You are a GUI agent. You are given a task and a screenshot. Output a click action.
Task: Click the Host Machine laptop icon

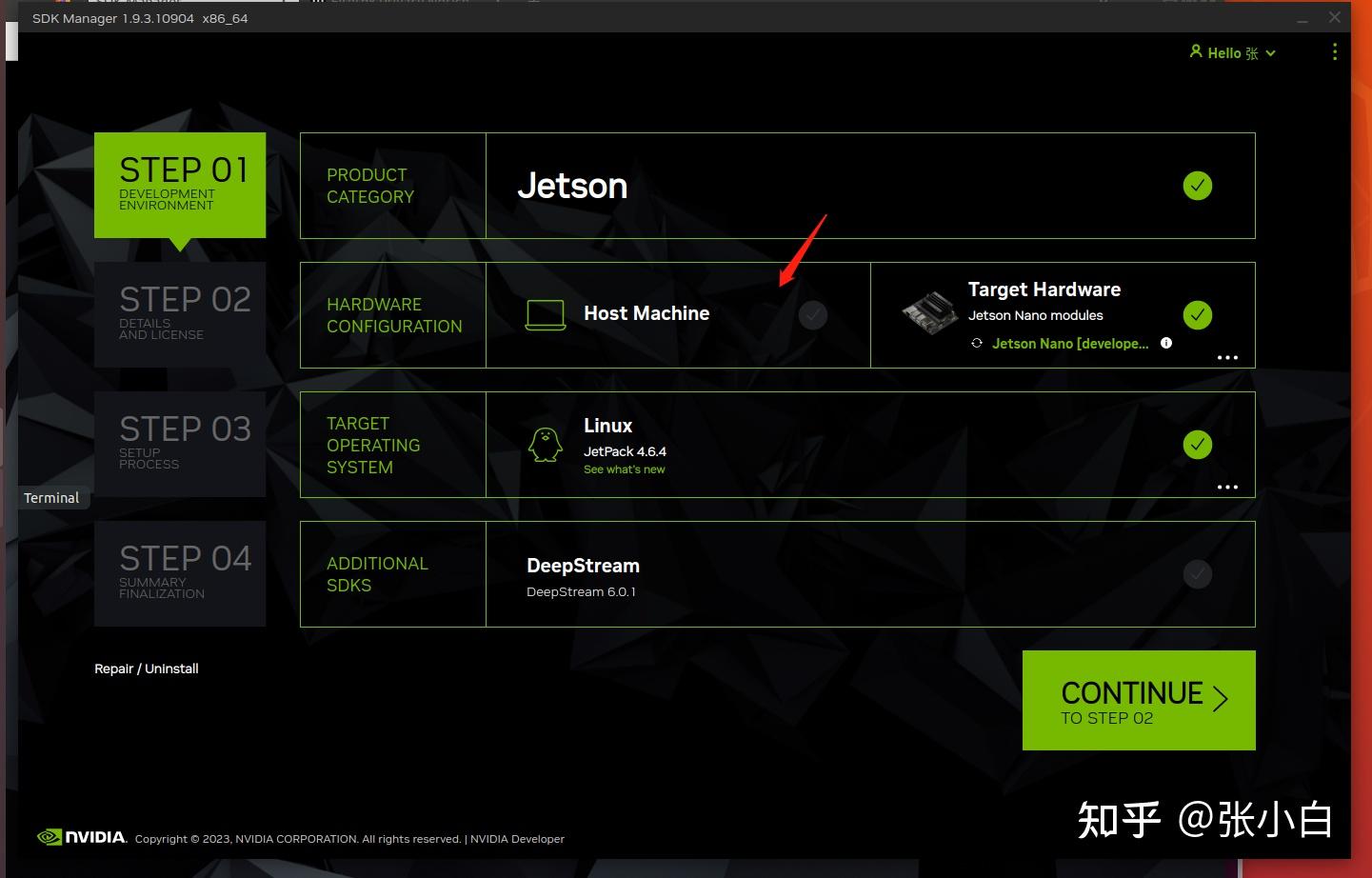point(544,314)
